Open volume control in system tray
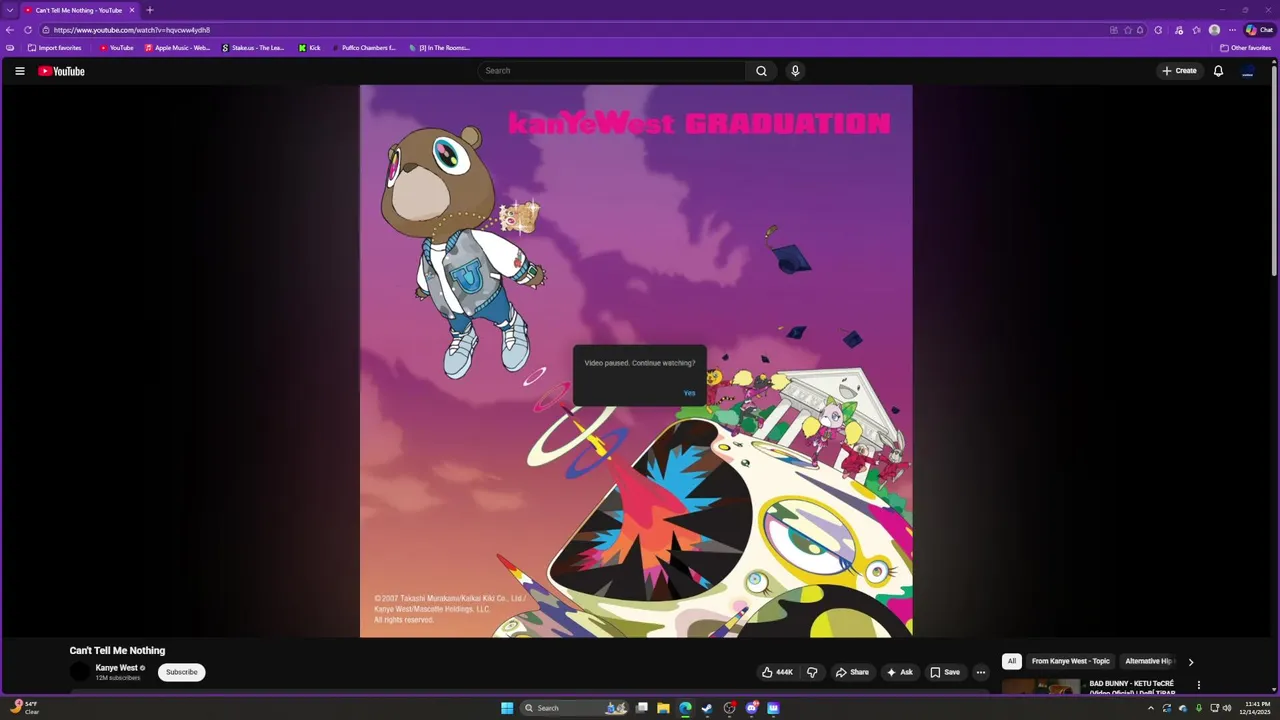 pos(1227,708)
